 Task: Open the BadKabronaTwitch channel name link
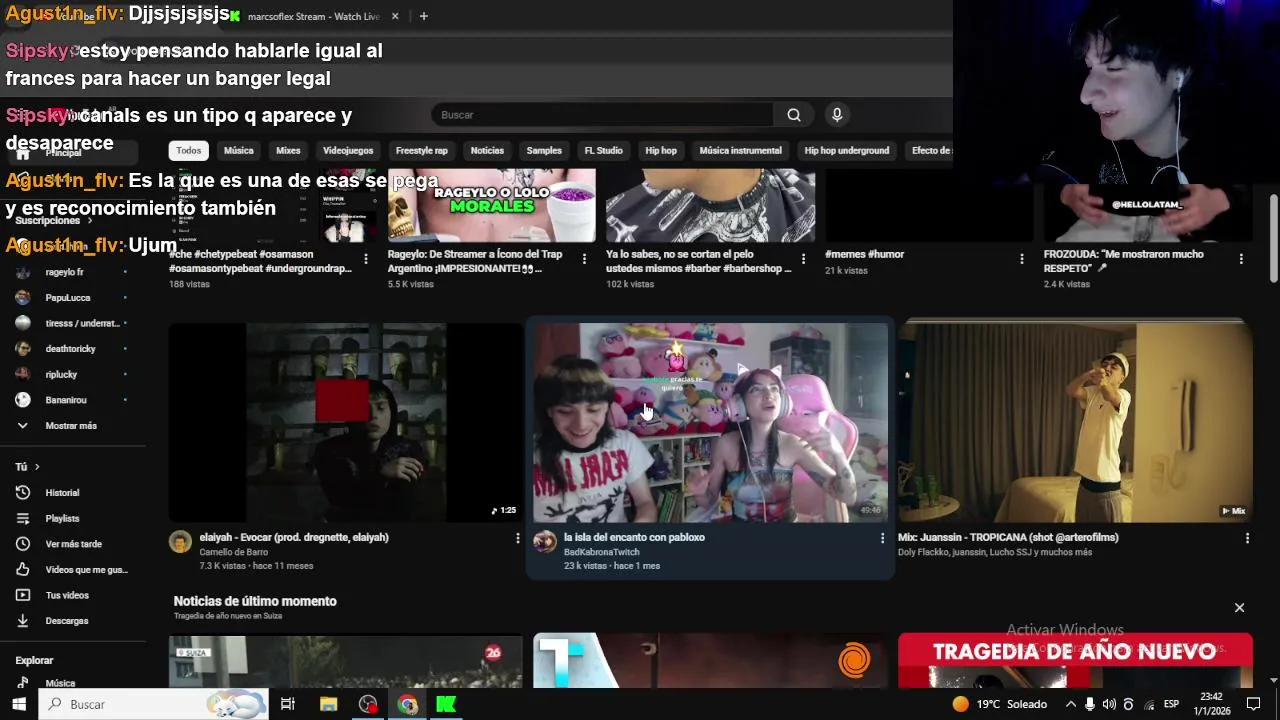tap(601, 552)
